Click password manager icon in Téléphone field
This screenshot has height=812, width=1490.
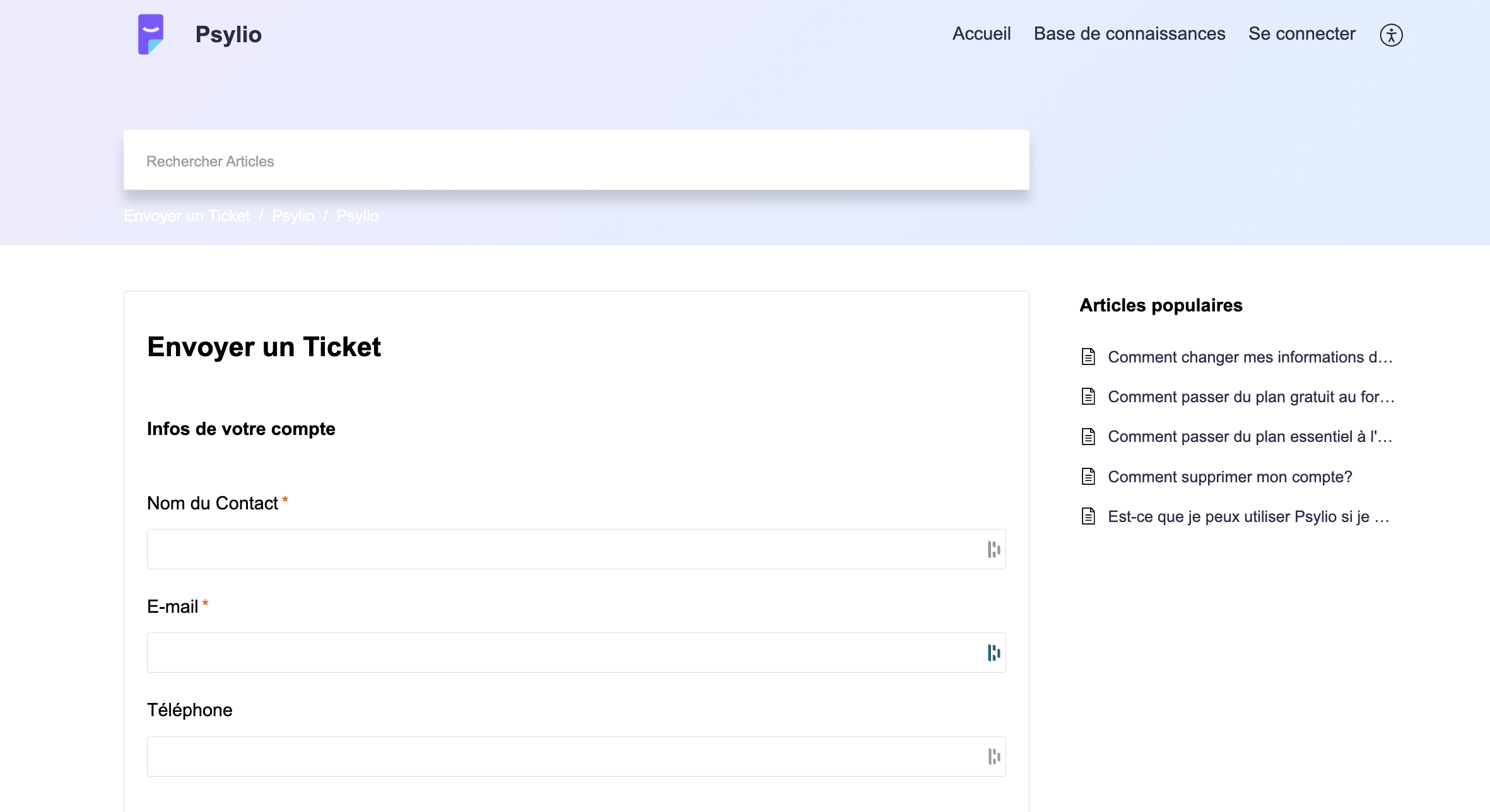(x=994, y=757)
